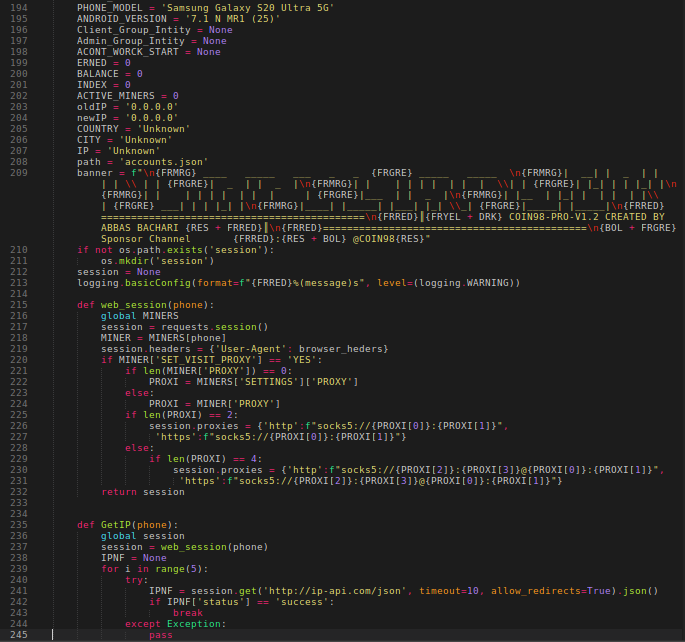Click line number 194 in the gutter

pyautogui.click(x=19, y=8)
